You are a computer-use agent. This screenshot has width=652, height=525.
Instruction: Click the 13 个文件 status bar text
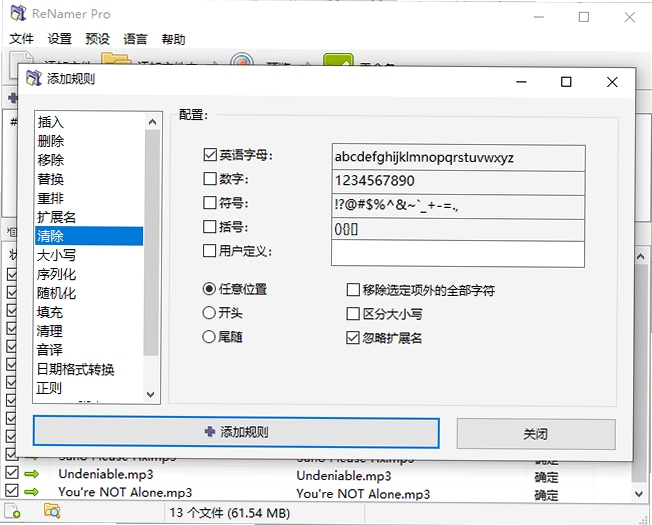(x=230, y=513)
